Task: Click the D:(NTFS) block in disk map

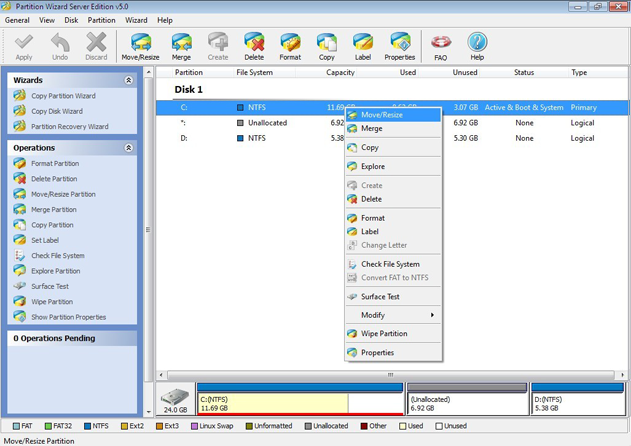Action: point(577,402)
